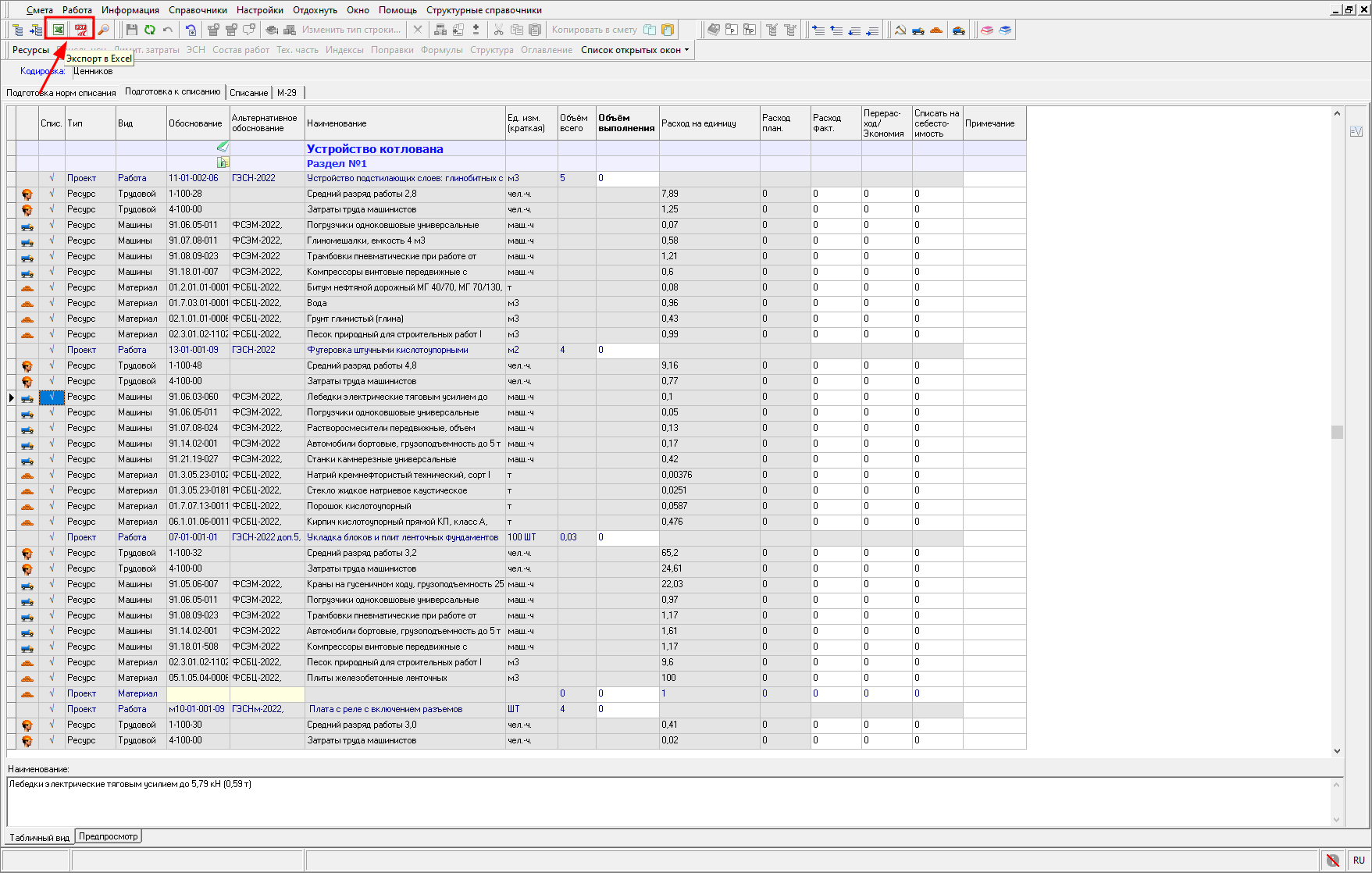Click the magnifier search icon in toolbar

(103, 30)
